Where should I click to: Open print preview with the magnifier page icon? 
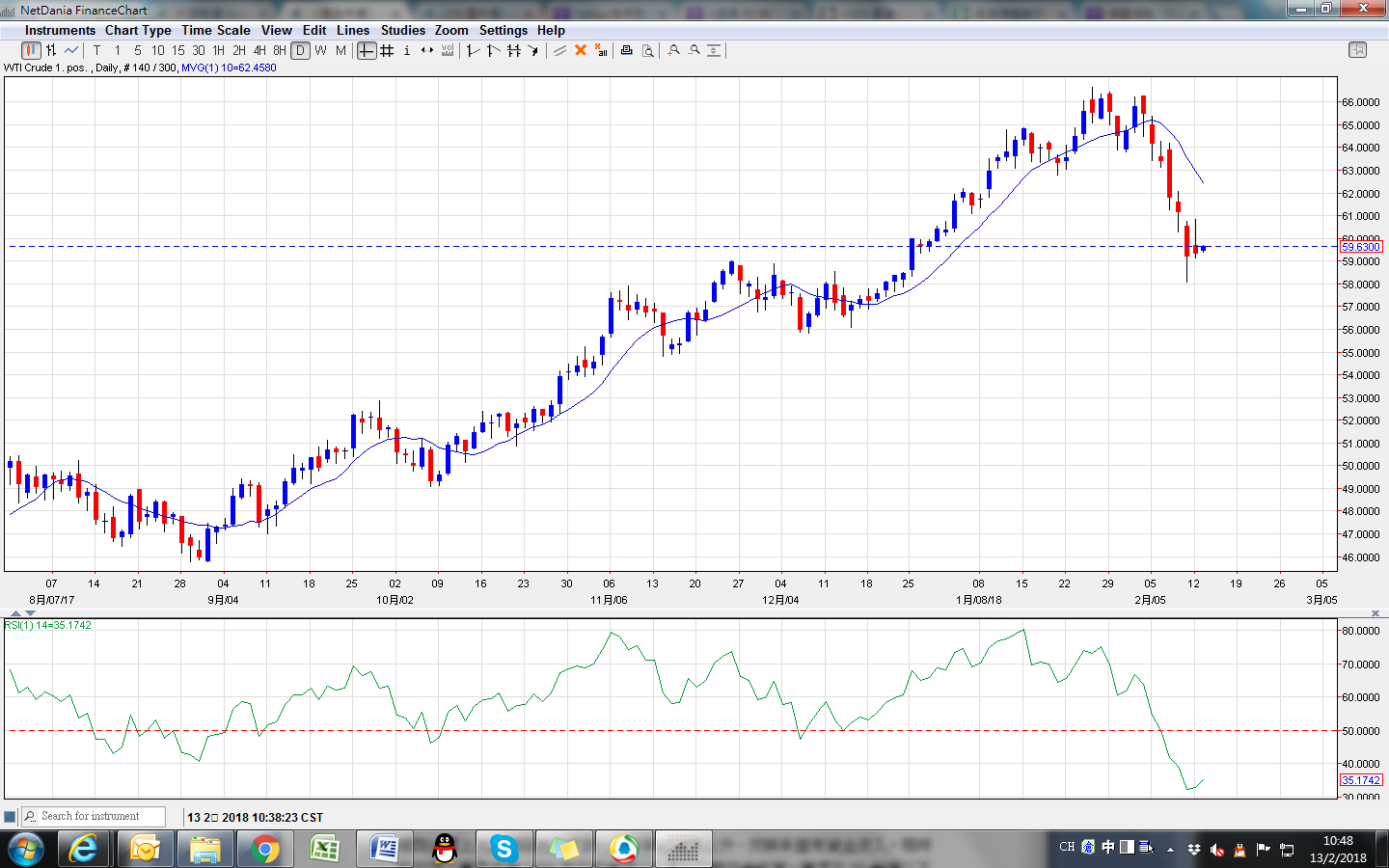(648, 50)
